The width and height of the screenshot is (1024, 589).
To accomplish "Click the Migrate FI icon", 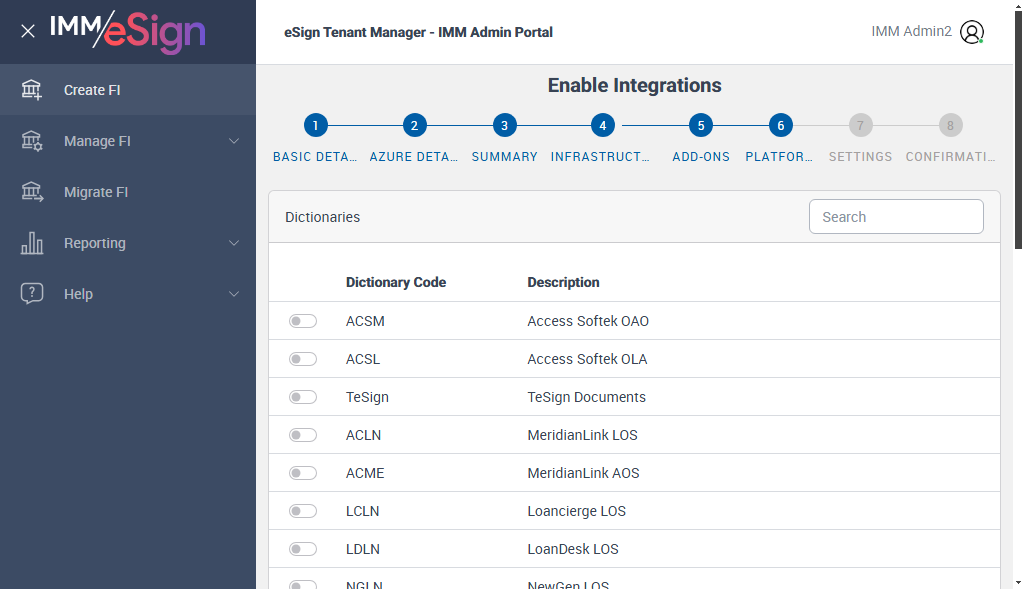I will tap(32, 192).
